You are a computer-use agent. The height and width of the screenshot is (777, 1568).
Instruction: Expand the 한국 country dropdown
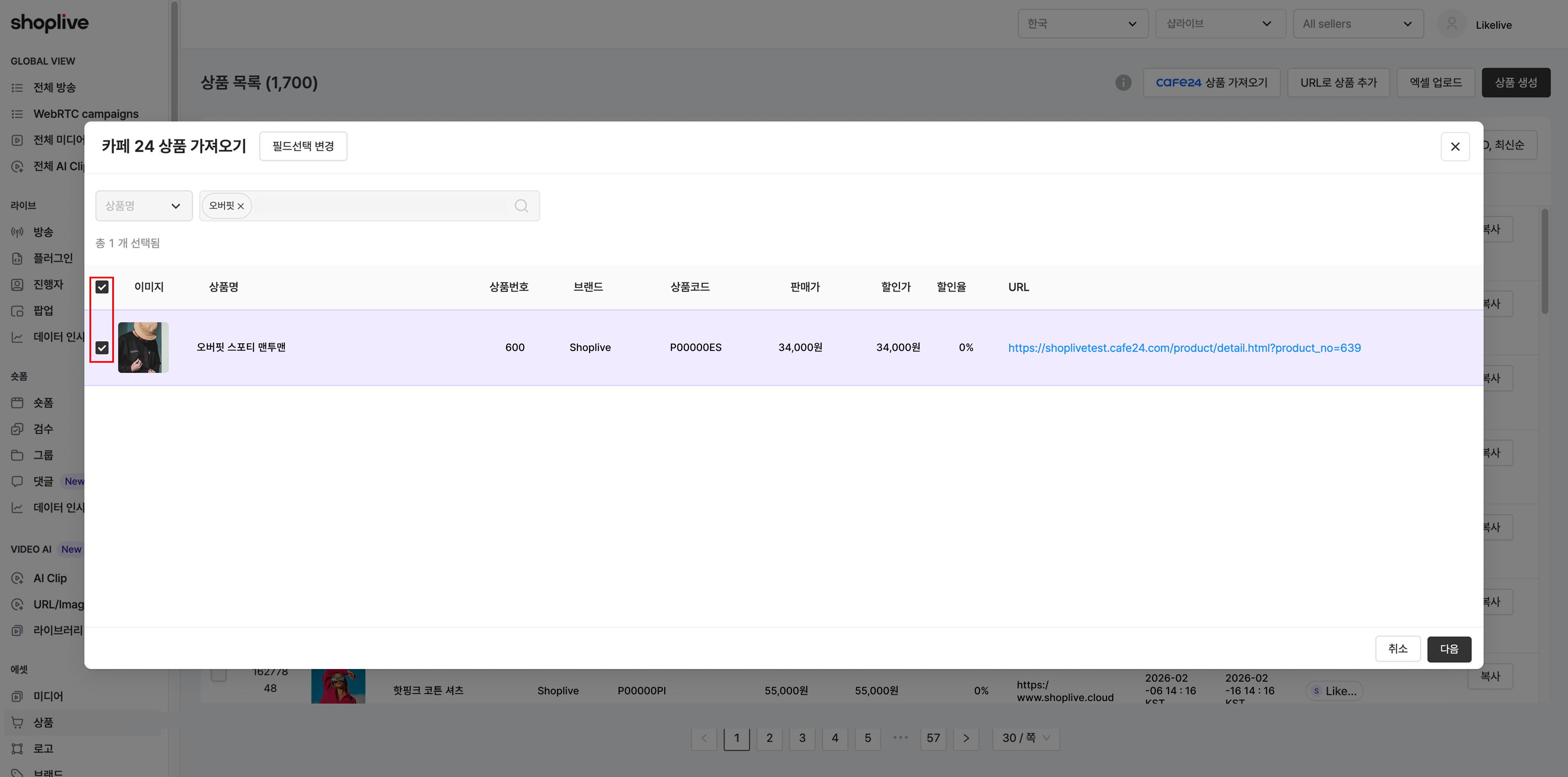click(x=1082, y=24)
